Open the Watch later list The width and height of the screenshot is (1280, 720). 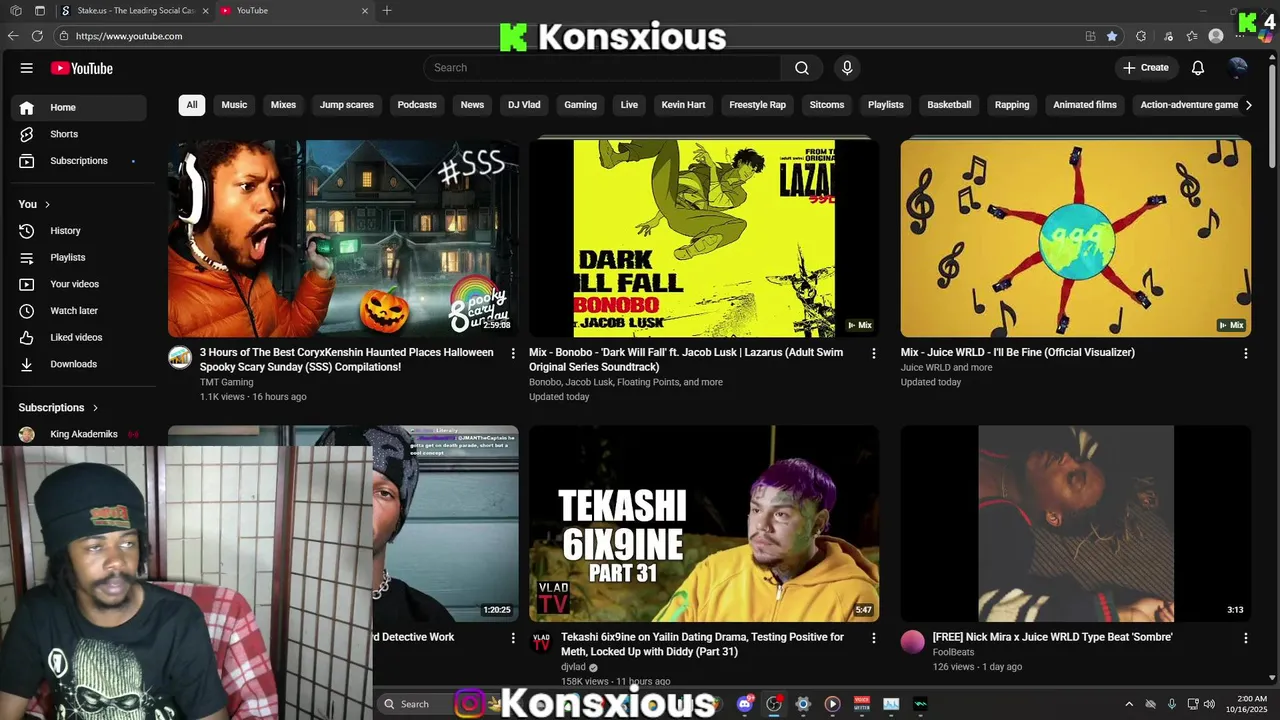[79, 311]
